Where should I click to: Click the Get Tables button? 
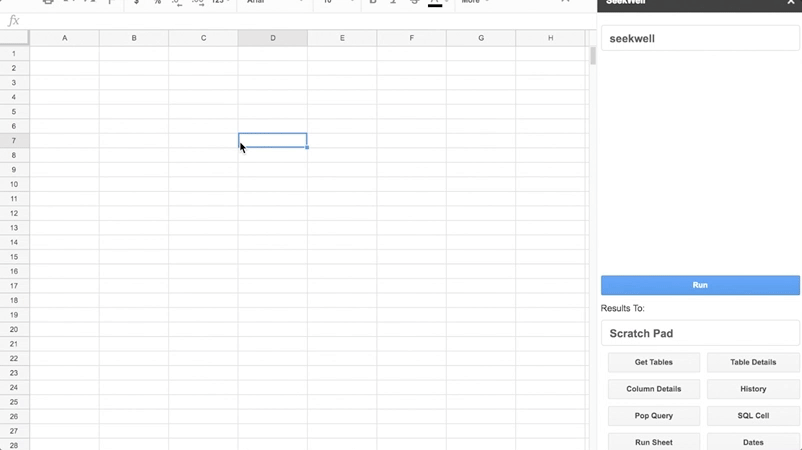point(654,362)
